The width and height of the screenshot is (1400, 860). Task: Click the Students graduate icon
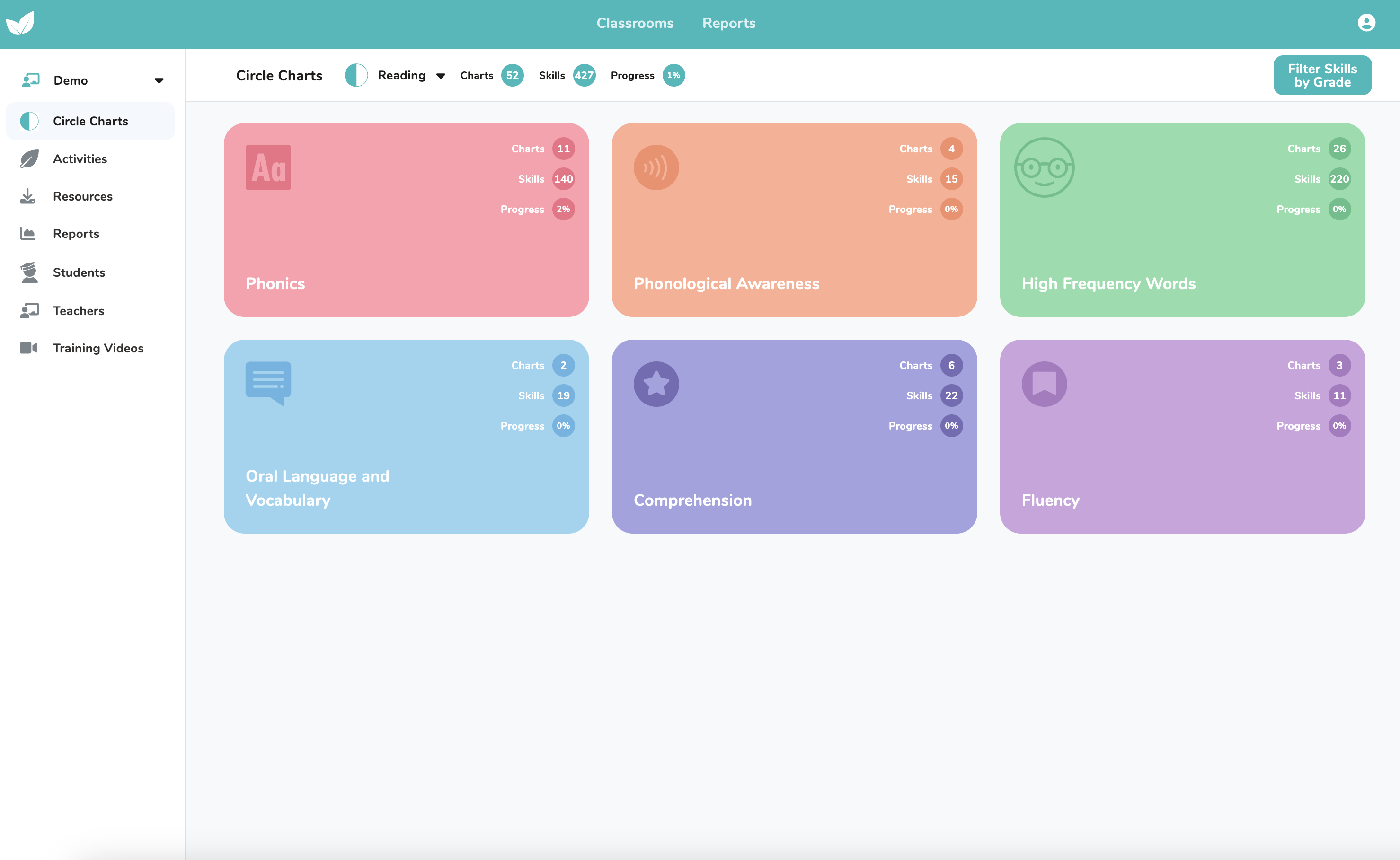(x=29, y=272)
